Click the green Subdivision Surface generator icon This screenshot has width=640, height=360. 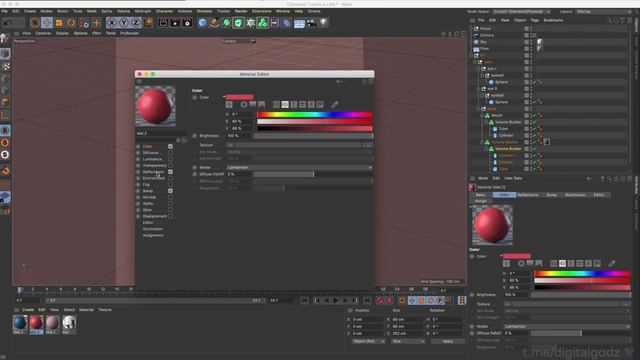[227, 23]
